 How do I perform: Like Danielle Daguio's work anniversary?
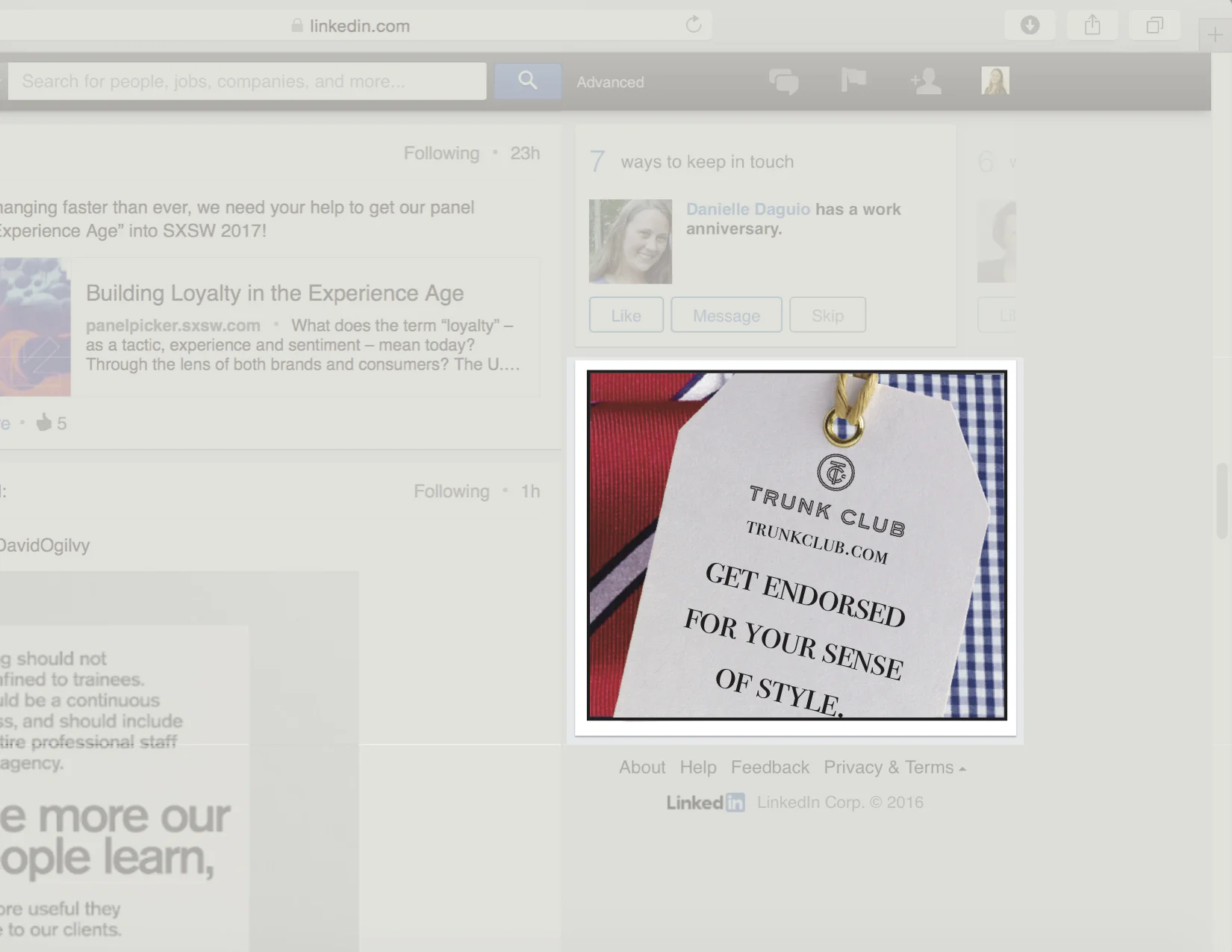coord(626,315)
